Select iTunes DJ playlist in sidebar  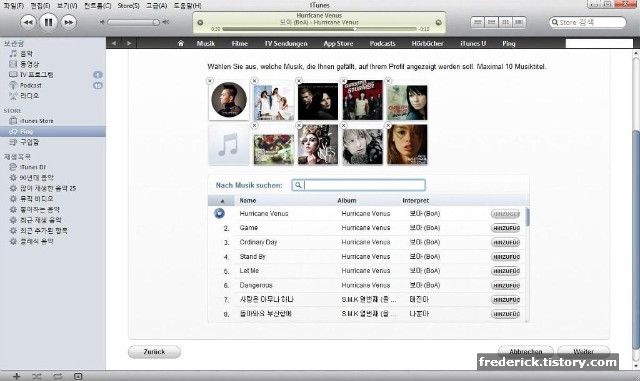pyautogui.click(x=33, y=167)
